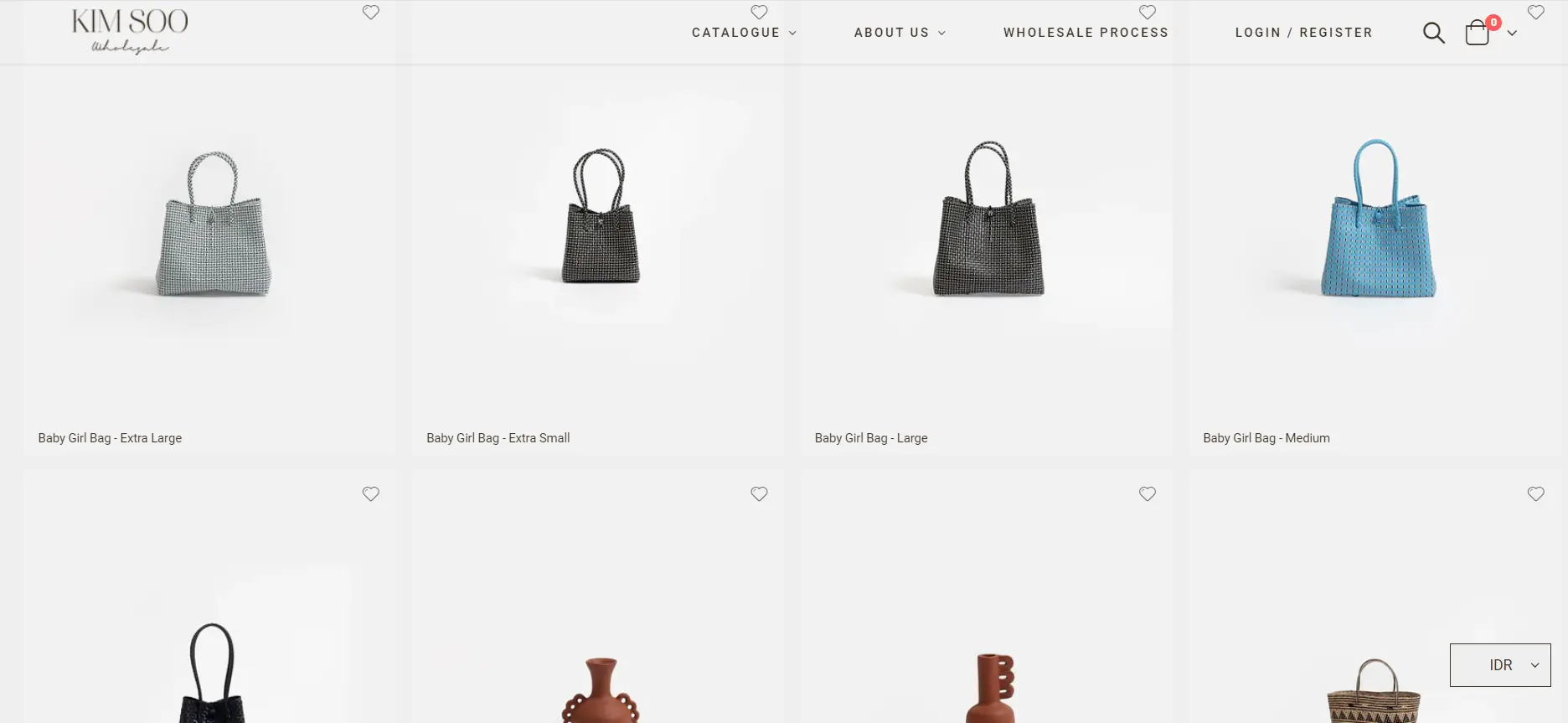
Task: Go to Wholesale Process page
Action: pyautogui.click(x=1086, y=33)
